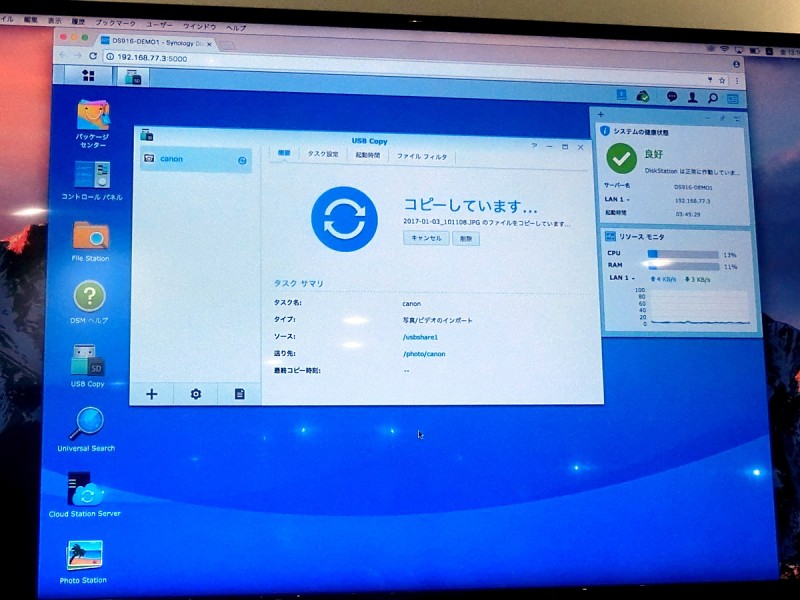Click the タスク サマリ heading
800x600 pixels.
point(298,283)
